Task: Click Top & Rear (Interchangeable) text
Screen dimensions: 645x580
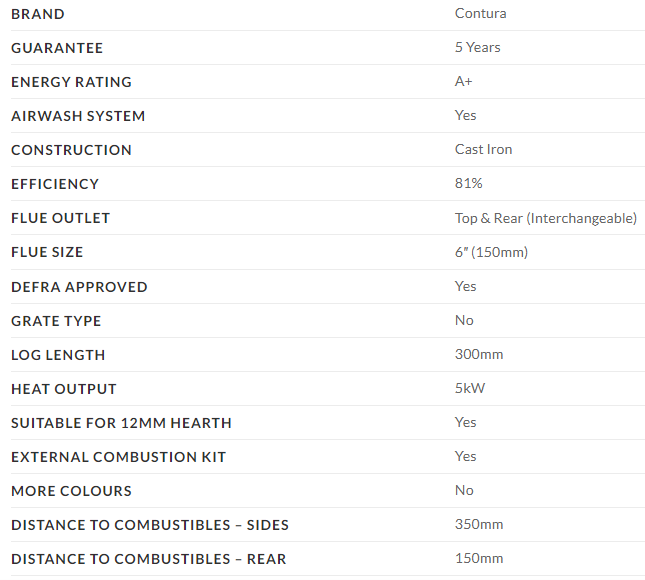Action: 546,218
